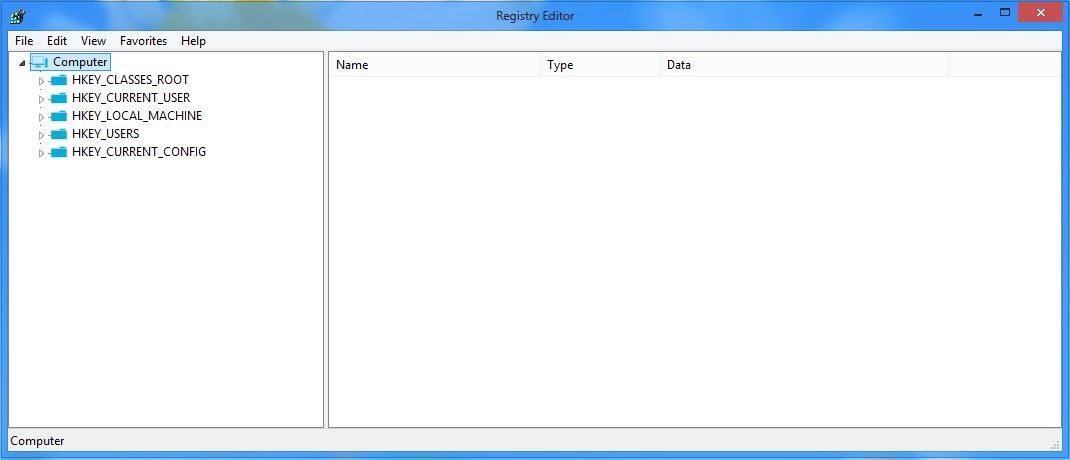Select the HKEY_USERS label
Viewport: 1070px width, 460px height.
[105, 134]
